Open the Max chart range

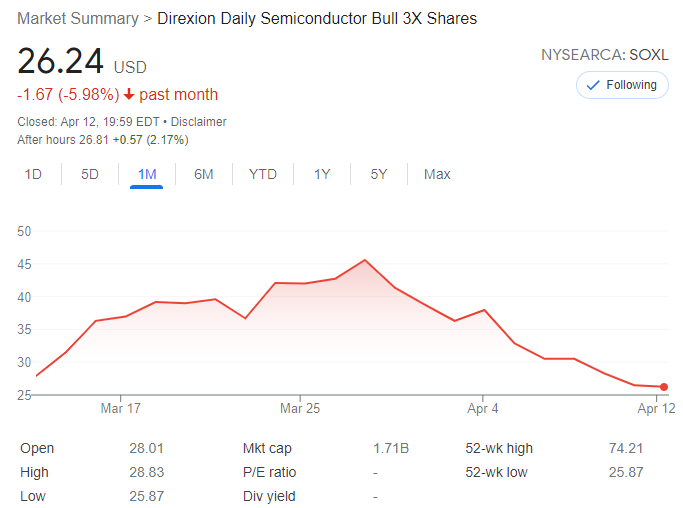pyautogui.click(x=437, y=174)
